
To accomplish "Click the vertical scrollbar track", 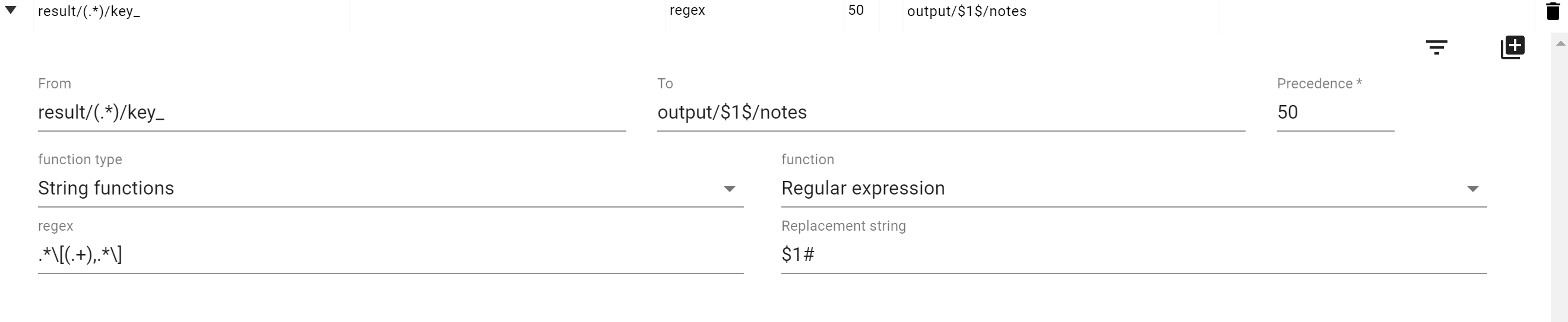I will [1560, 182].
